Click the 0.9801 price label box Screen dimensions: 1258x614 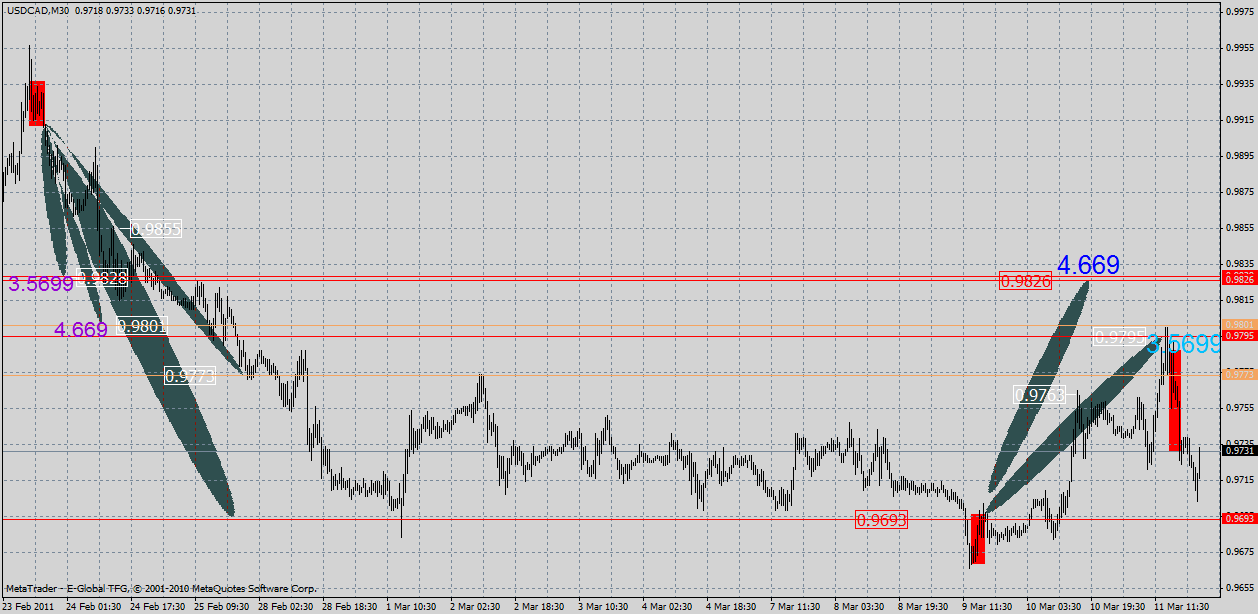coord(141,324)
